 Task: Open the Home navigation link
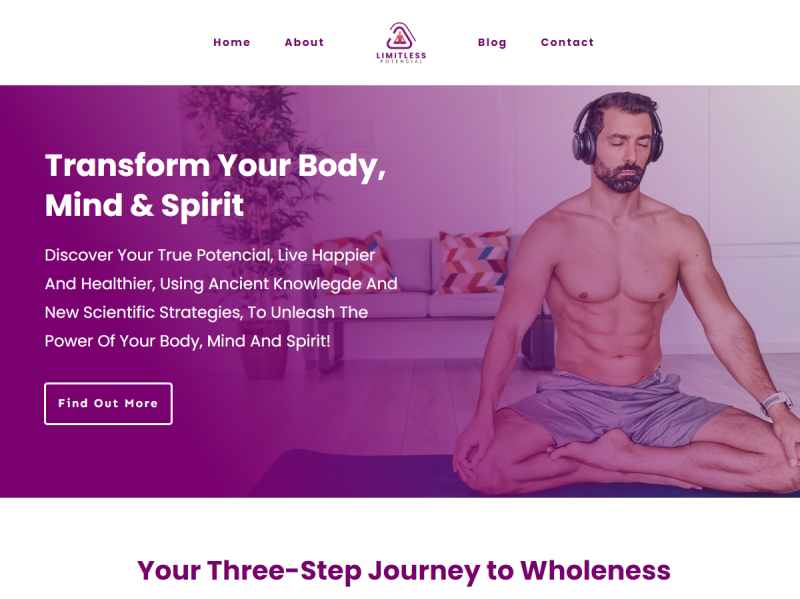232,42
